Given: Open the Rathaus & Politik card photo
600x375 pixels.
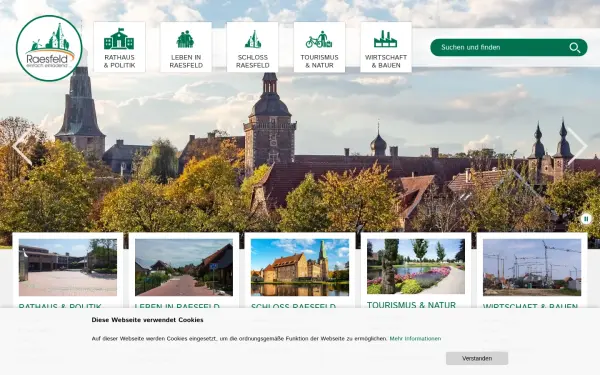Looking at the screenshot, I should (68, 267).
